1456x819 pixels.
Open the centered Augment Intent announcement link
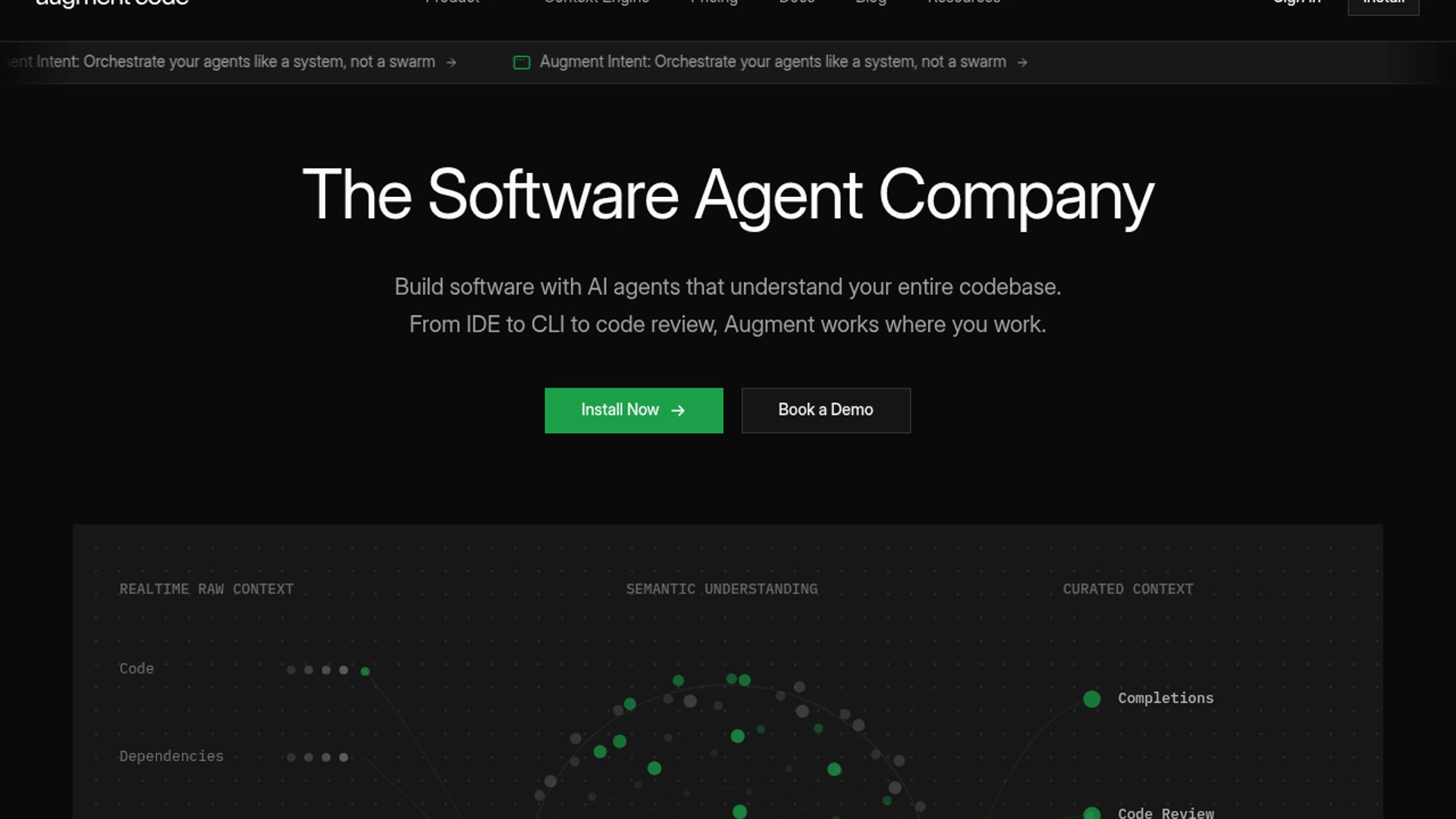pos(772,62)
